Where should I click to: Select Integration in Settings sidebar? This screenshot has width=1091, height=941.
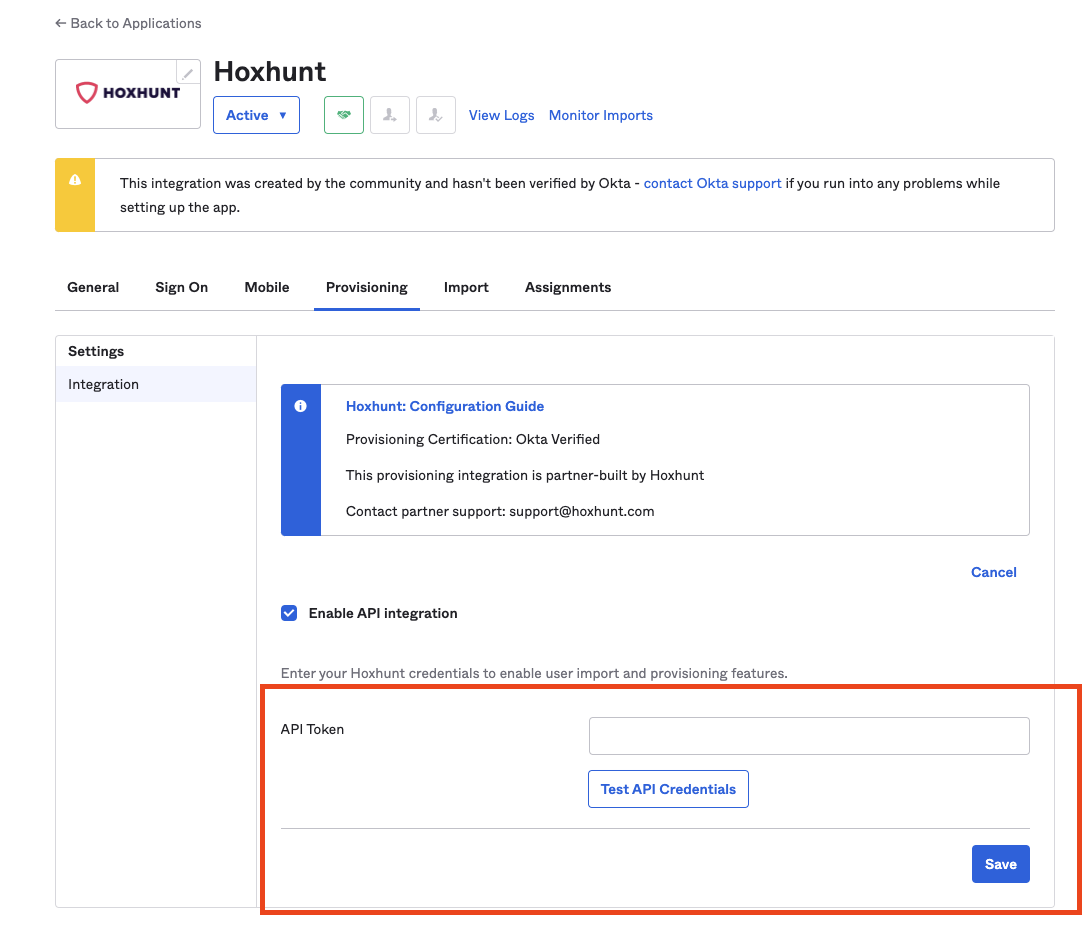coord(156,384)
